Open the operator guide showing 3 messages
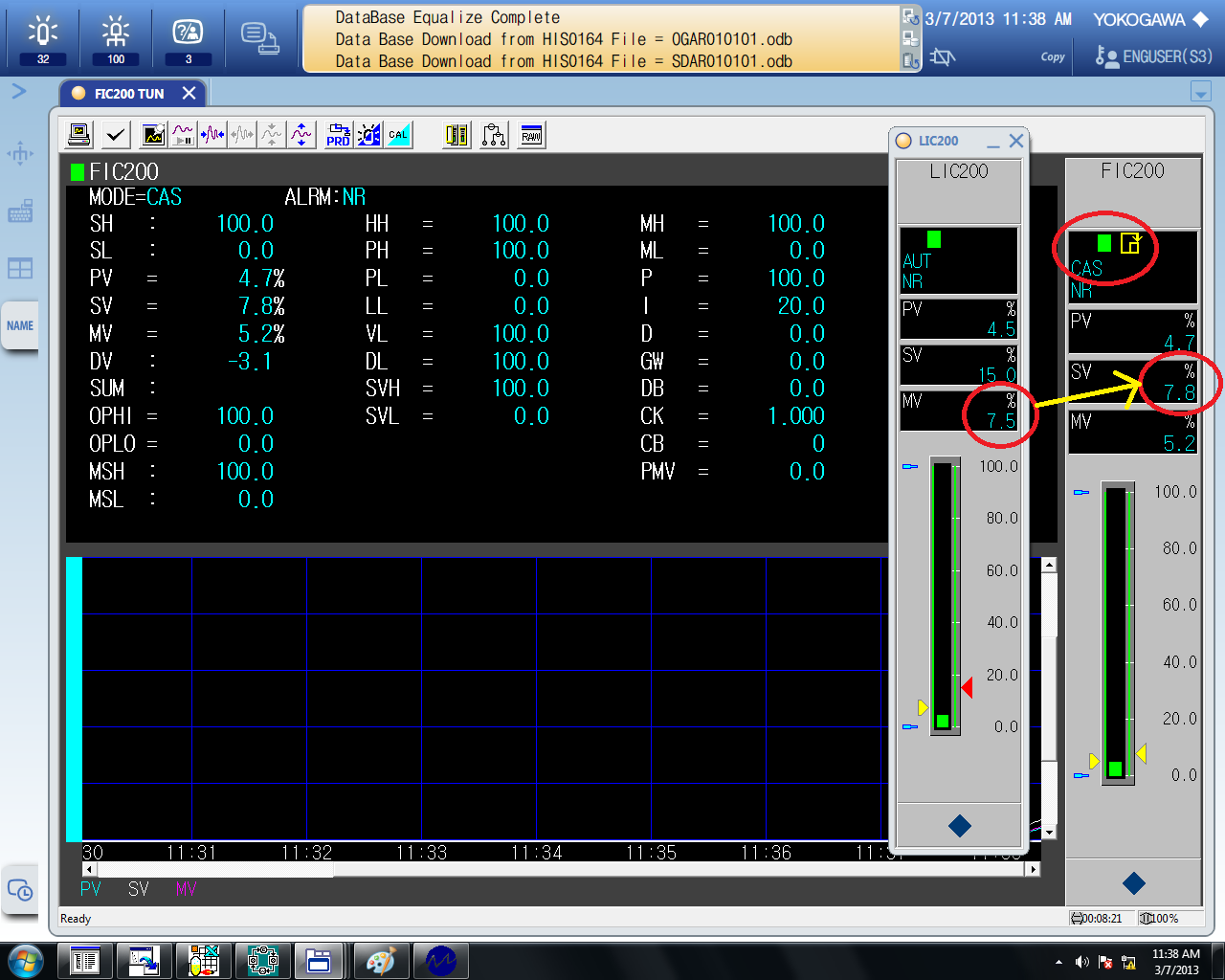1225x980 pixels. (x=188, y=32)
